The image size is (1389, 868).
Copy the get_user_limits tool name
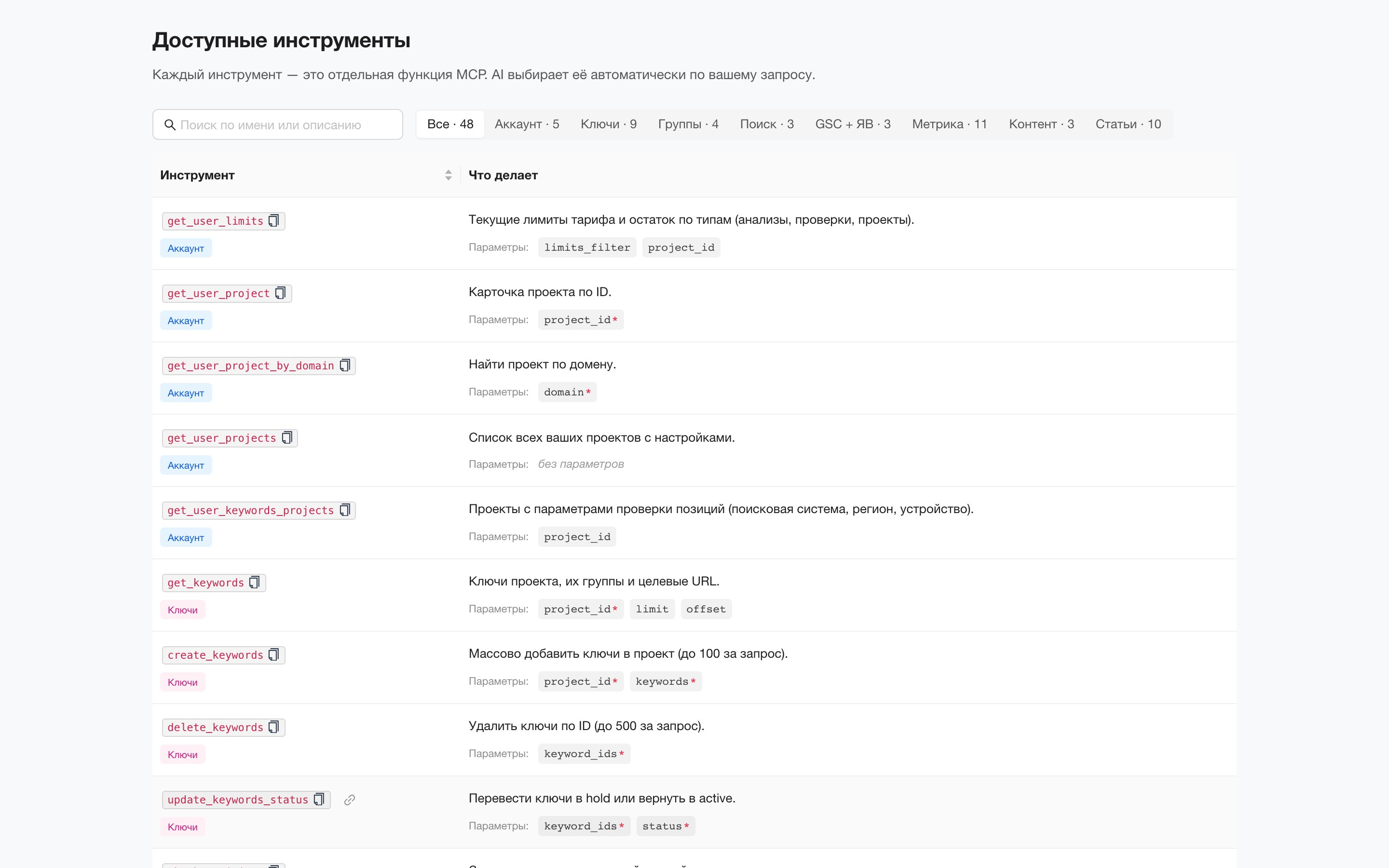tap(274, 221)
